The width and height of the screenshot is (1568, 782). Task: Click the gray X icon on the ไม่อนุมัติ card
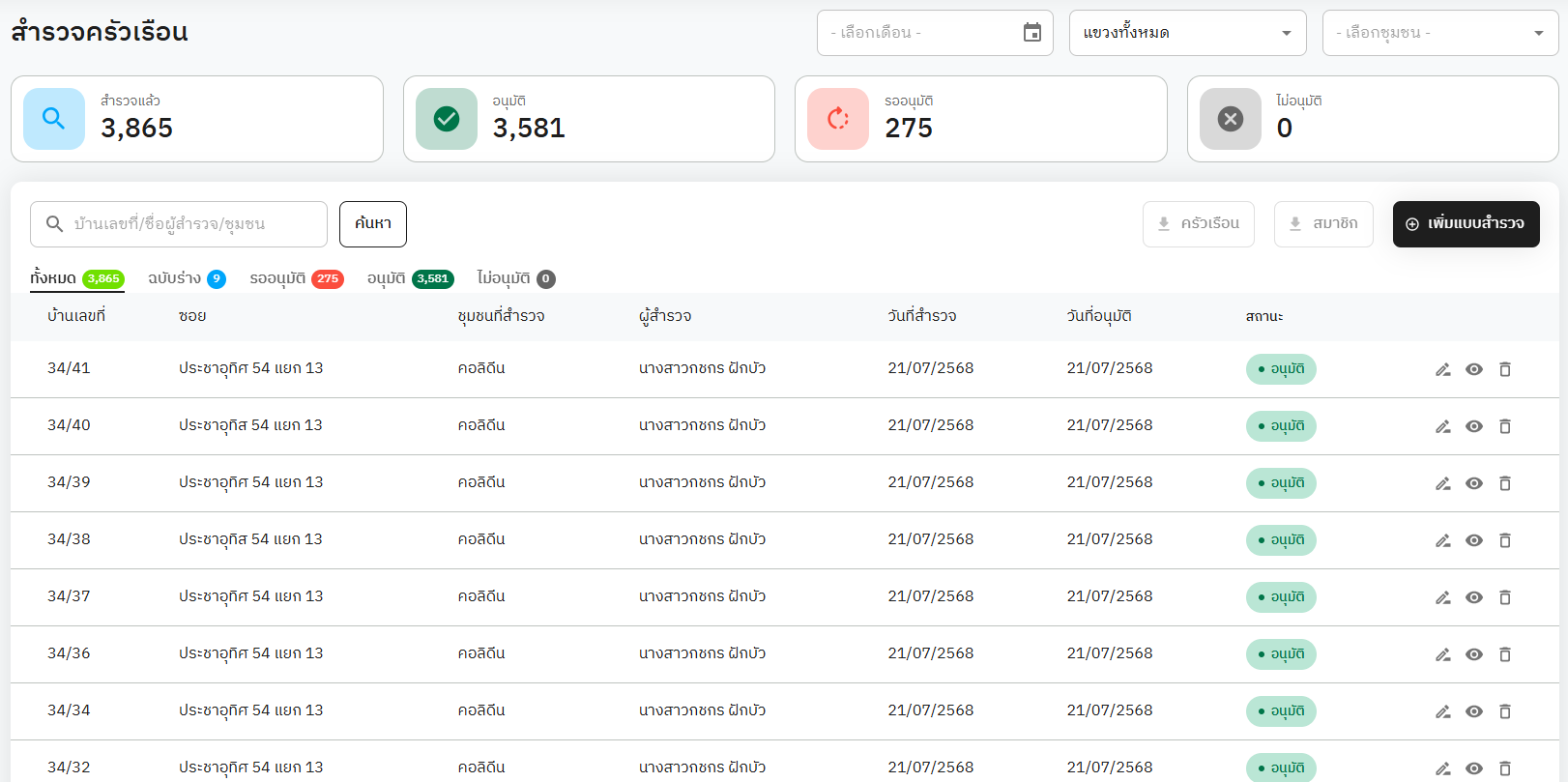[x=1231, y=119]
